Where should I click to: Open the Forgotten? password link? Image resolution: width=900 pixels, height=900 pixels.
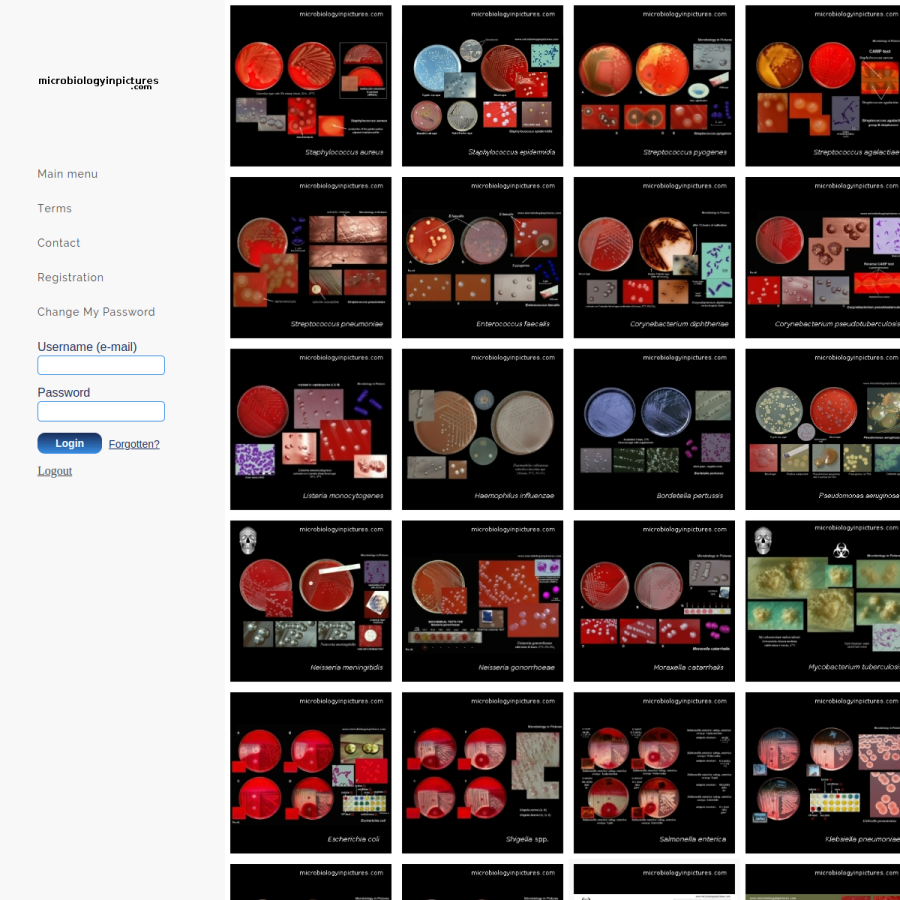tap(134, 444)
